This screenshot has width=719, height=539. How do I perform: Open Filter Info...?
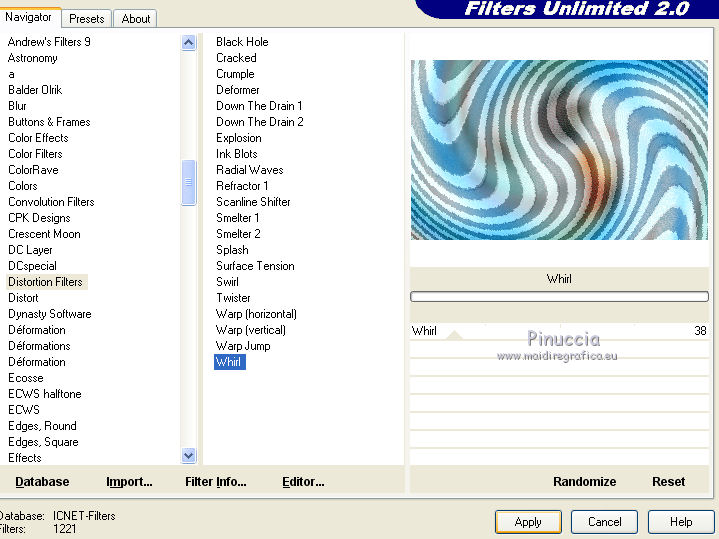tap(216, 482)
